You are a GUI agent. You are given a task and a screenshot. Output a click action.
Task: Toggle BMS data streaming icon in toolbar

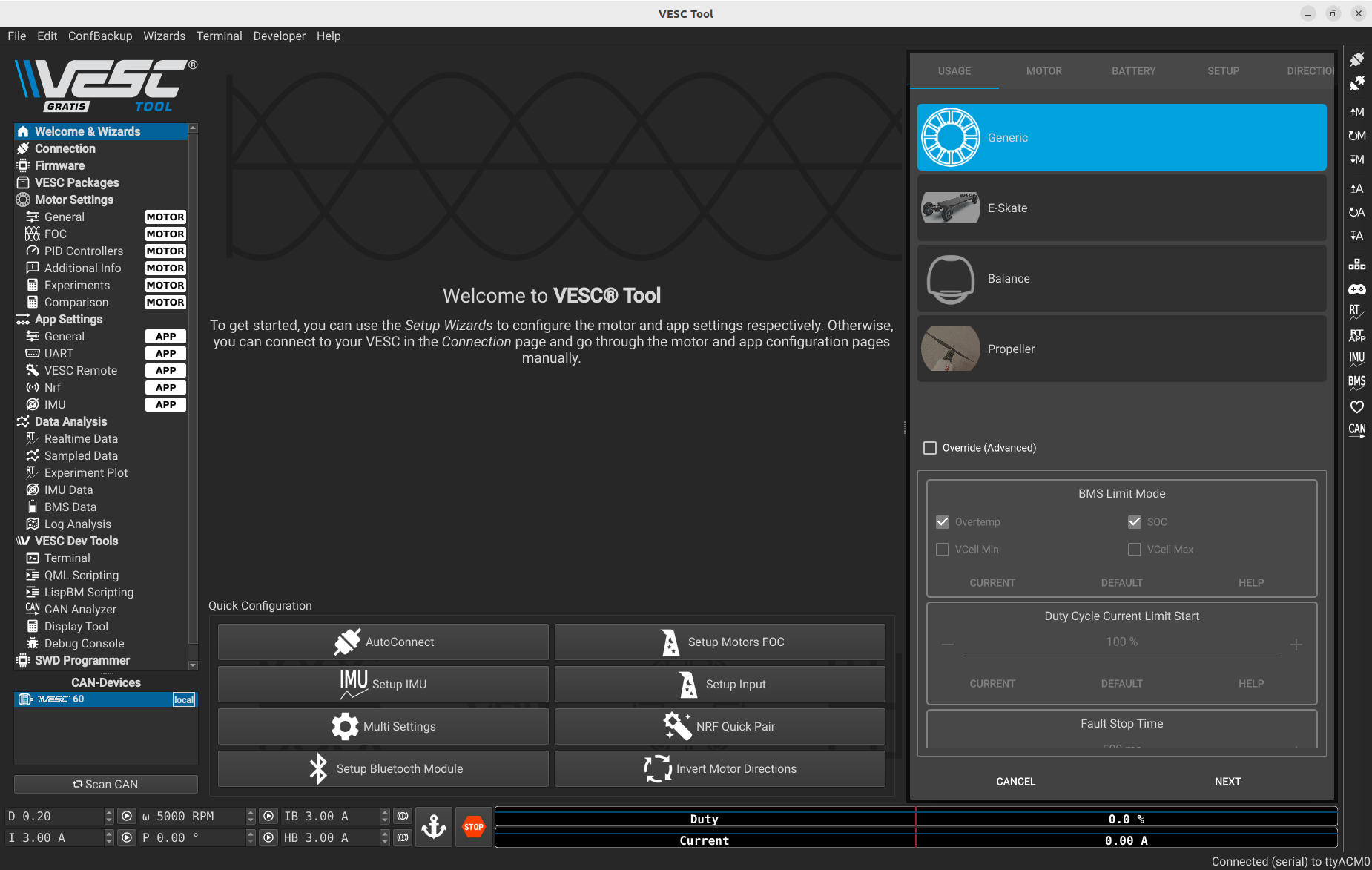coord(1357,383)
